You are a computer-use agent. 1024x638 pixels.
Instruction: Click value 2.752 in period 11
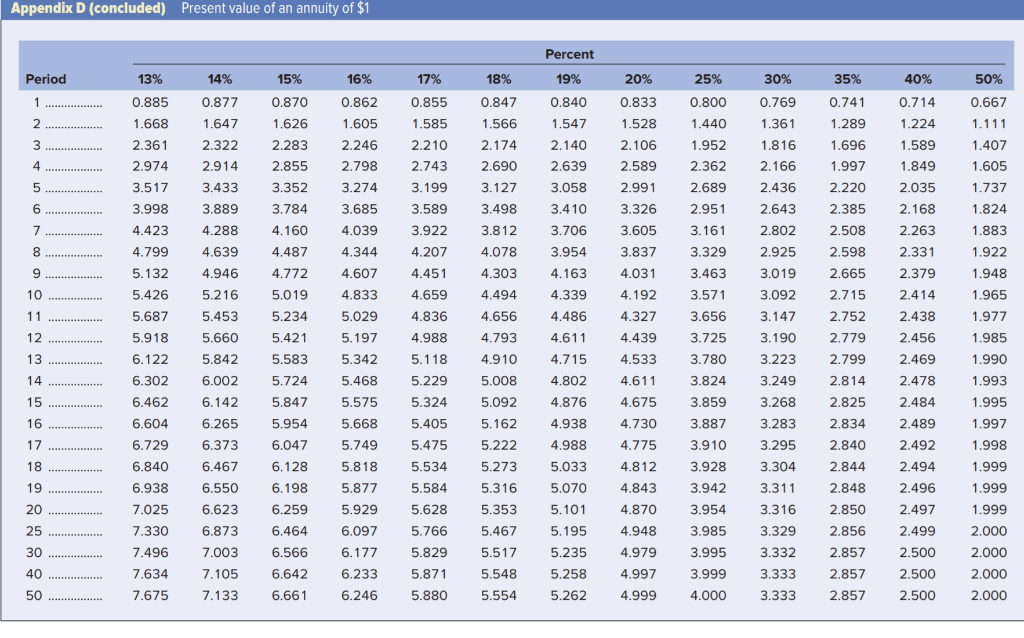point(848,317)
